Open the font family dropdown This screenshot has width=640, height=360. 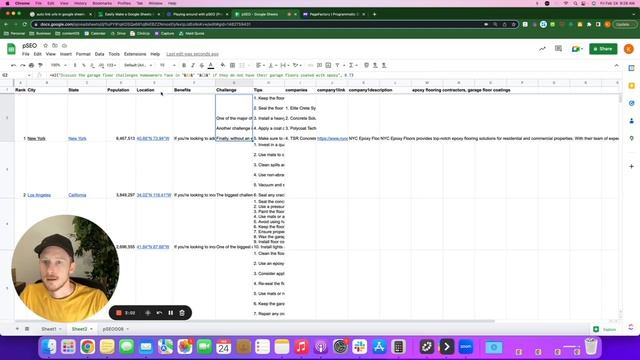tap(138, 65)
